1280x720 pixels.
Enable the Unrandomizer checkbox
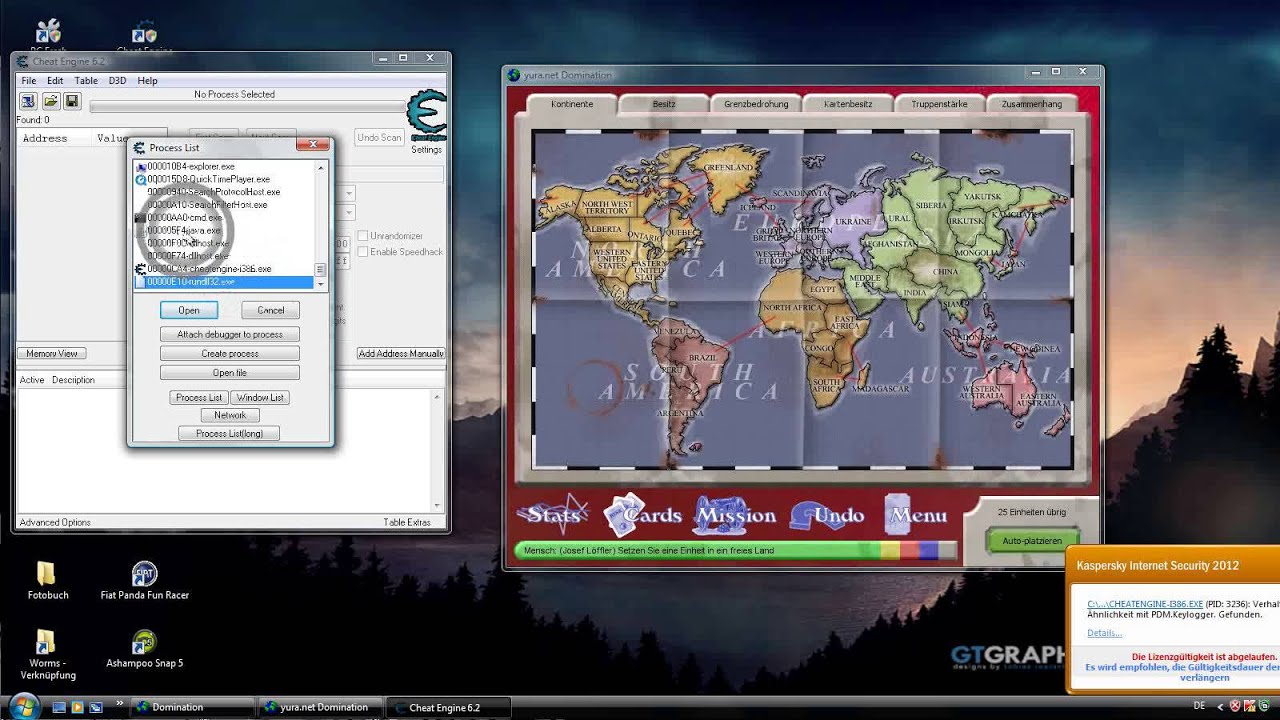coord(363,236)
